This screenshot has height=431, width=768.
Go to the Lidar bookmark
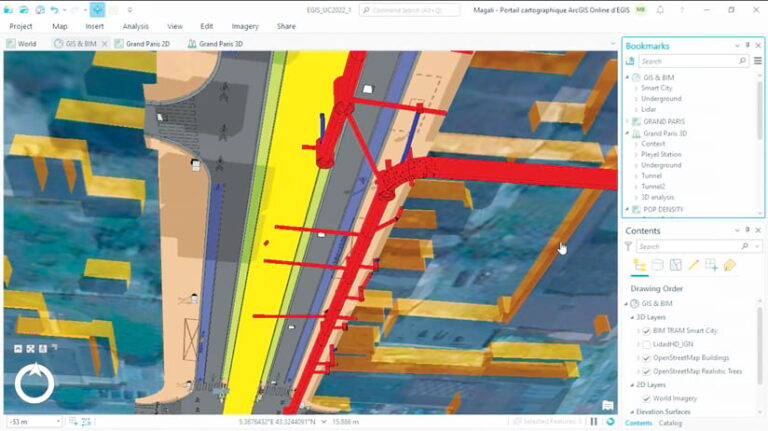(648, 109)
